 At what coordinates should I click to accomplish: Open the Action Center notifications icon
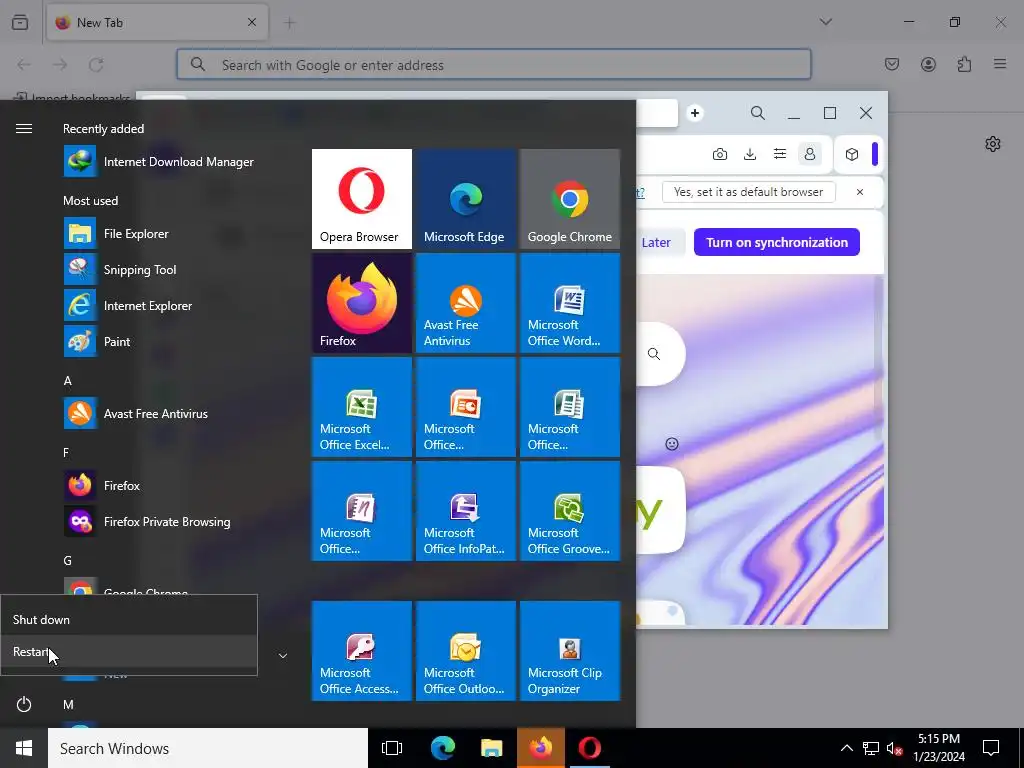click(x=991, y=748)
